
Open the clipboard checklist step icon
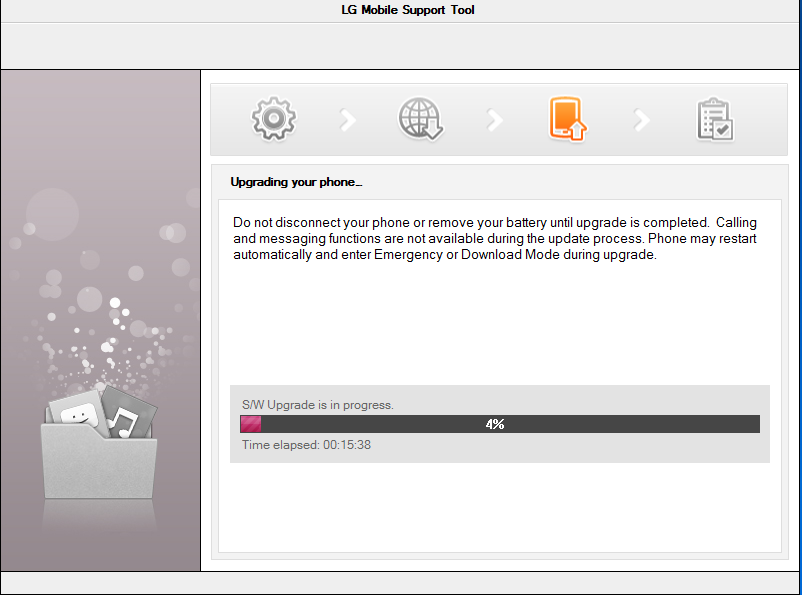[714, 121]
